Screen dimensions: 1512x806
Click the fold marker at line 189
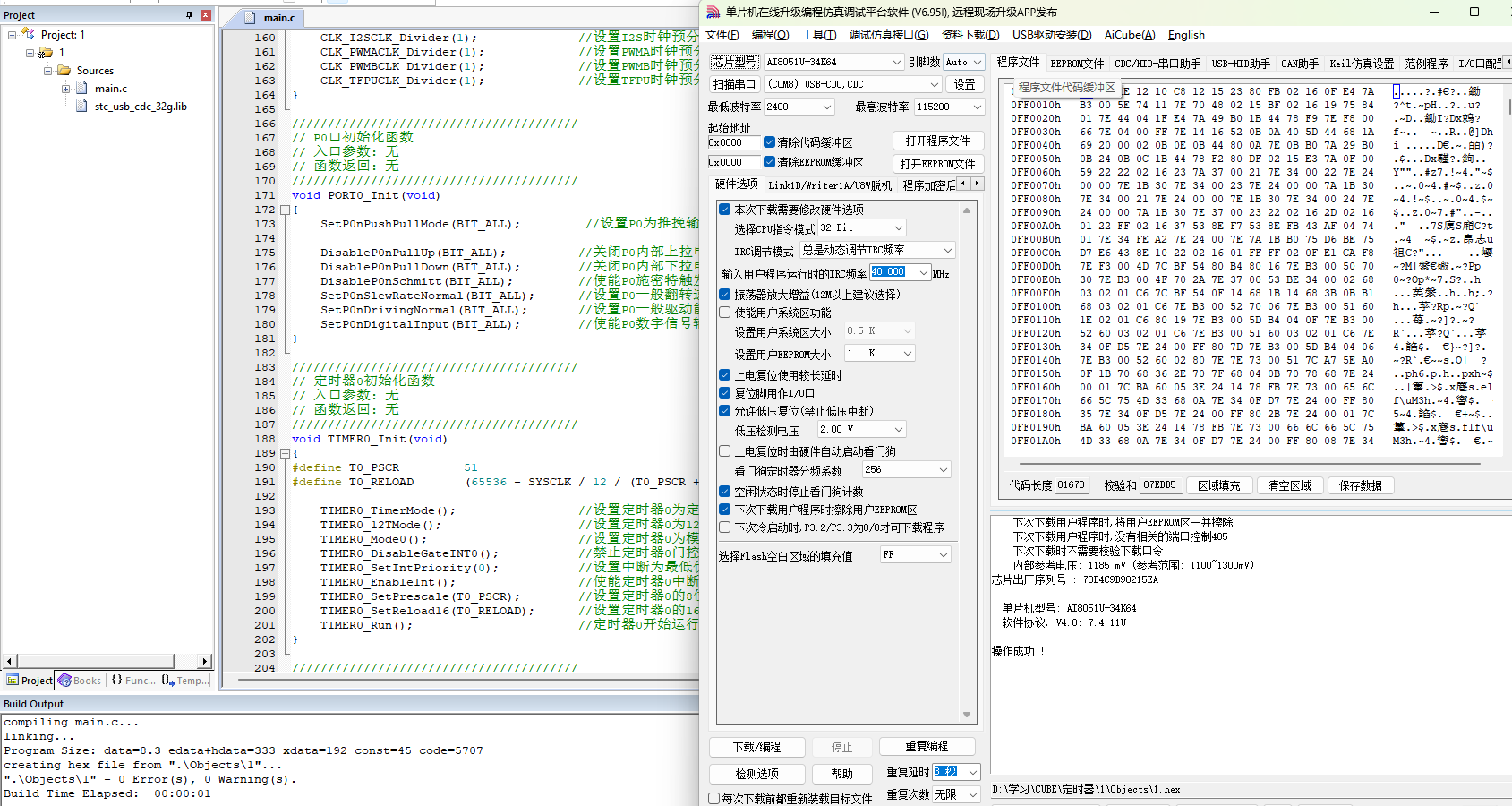(x=285, y=453)
